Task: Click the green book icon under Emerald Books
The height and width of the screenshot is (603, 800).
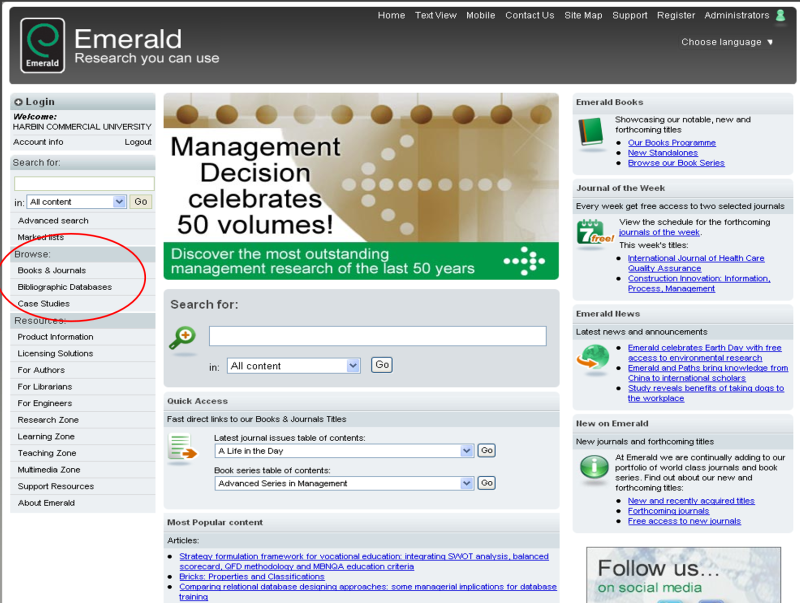Action: click(x=591, y=133)
